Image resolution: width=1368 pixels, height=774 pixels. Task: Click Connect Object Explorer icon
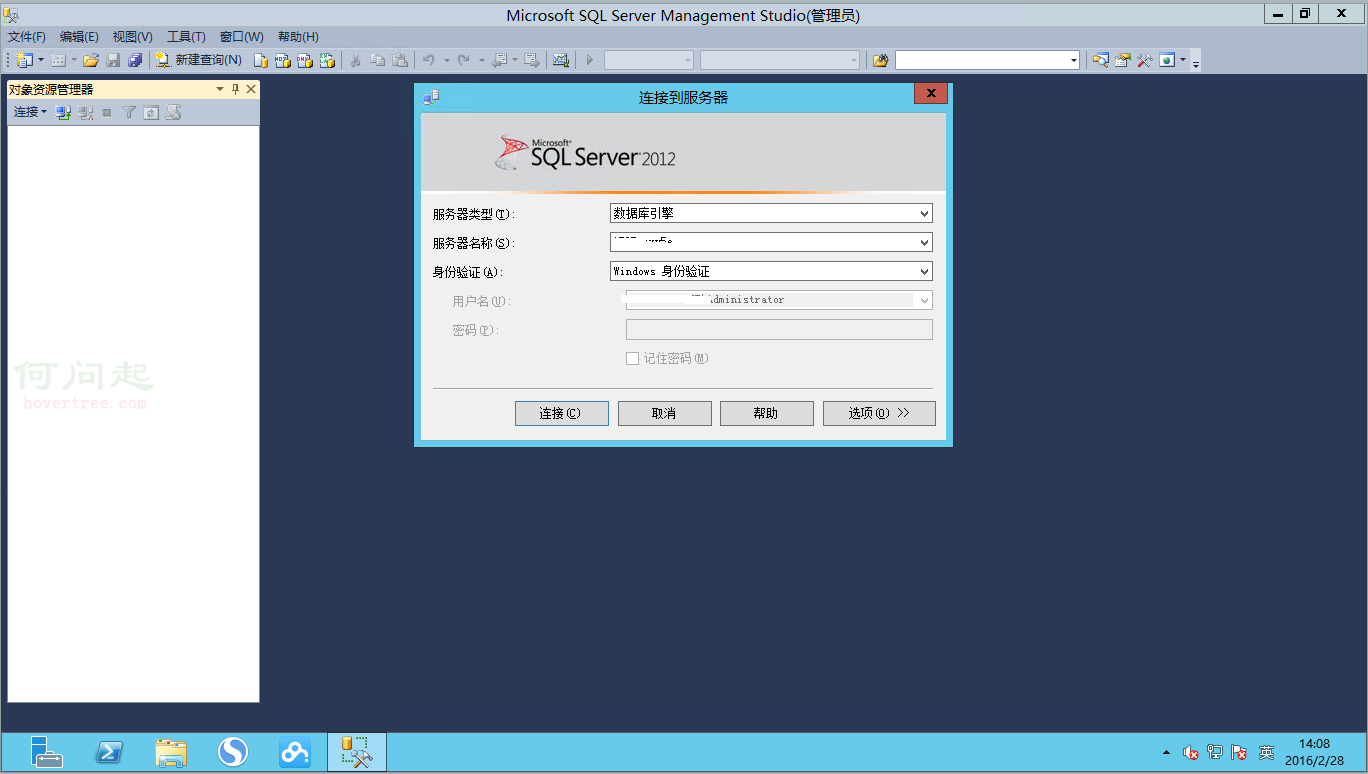63,113
